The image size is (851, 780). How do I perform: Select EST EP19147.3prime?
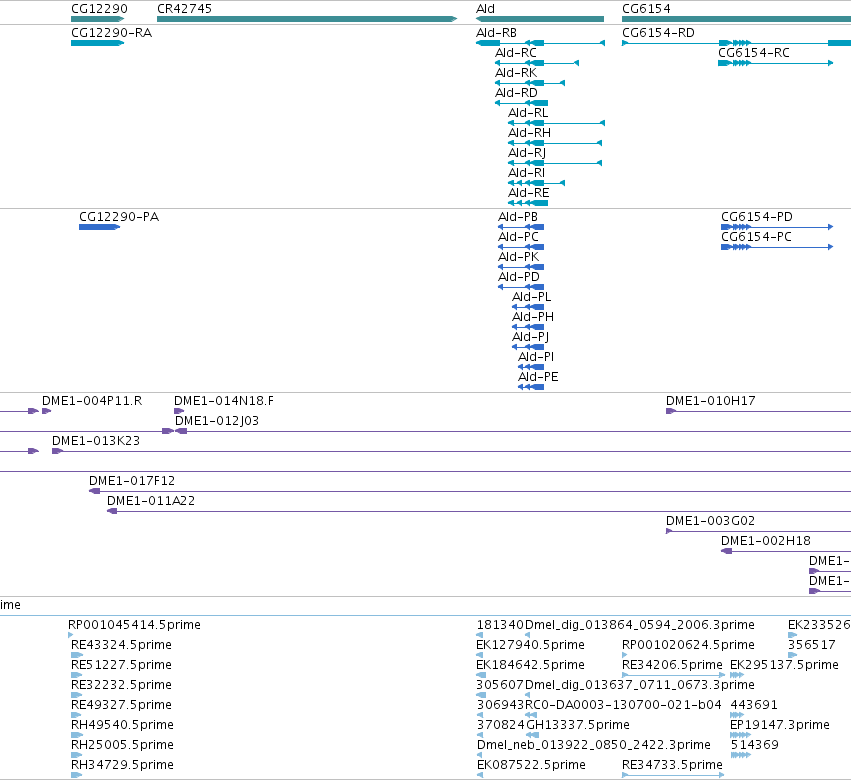741,735
